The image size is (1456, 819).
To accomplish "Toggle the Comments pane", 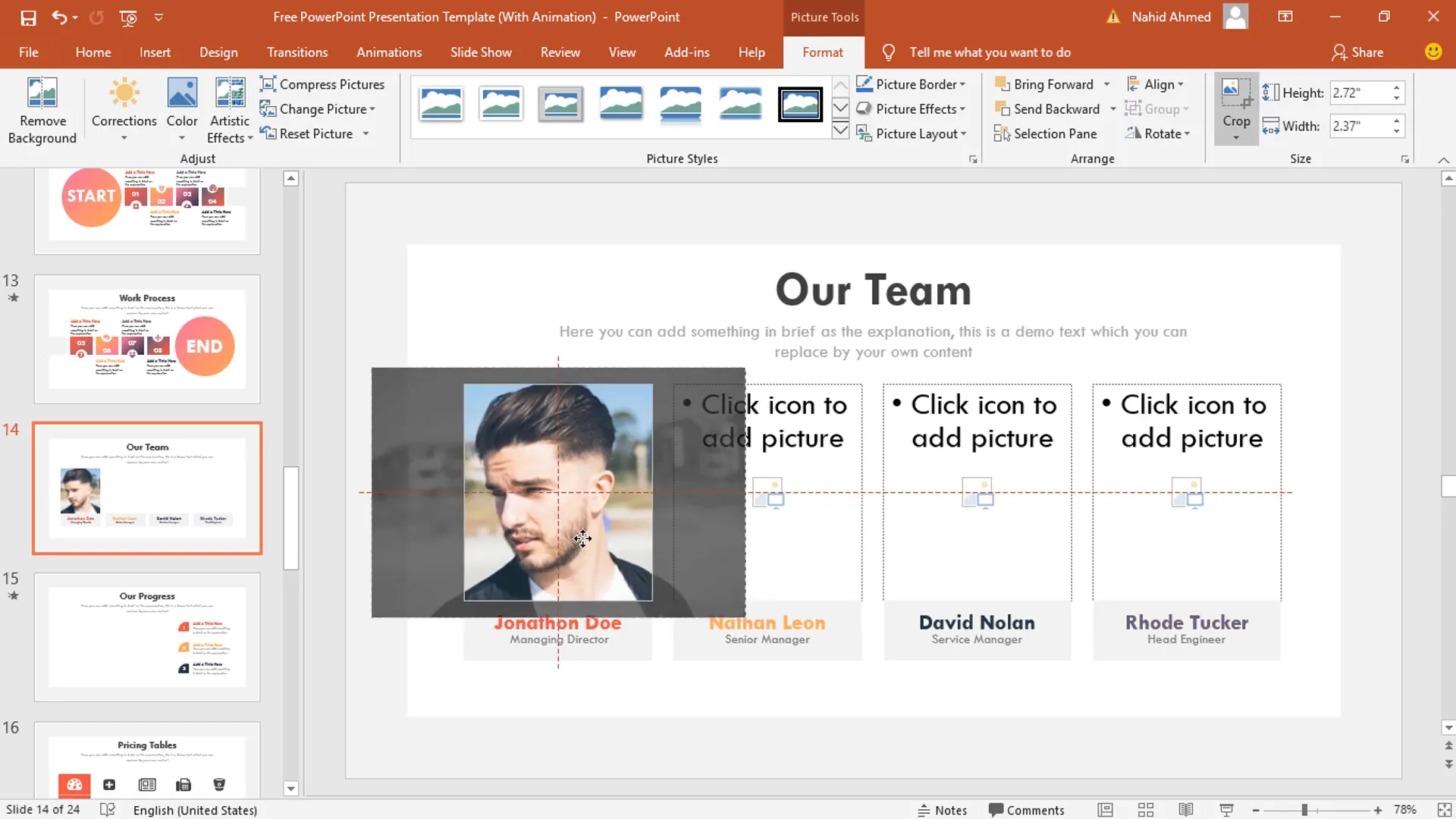I will (x=1027, y=810).
